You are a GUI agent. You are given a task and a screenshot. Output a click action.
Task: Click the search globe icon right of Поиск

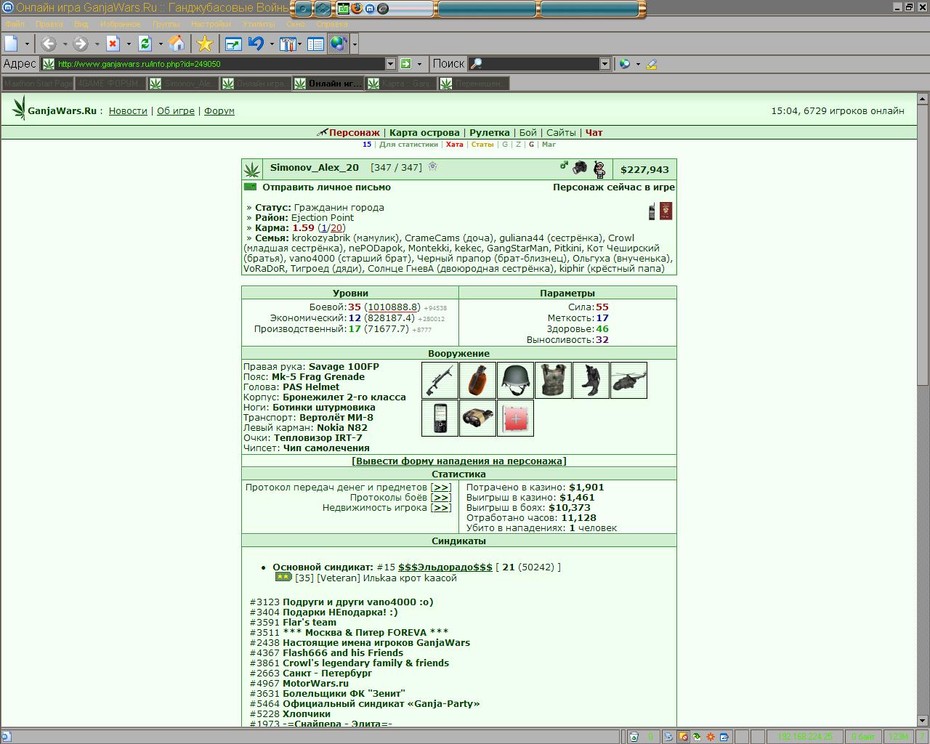pyautogui.click(x=624, y=63)
